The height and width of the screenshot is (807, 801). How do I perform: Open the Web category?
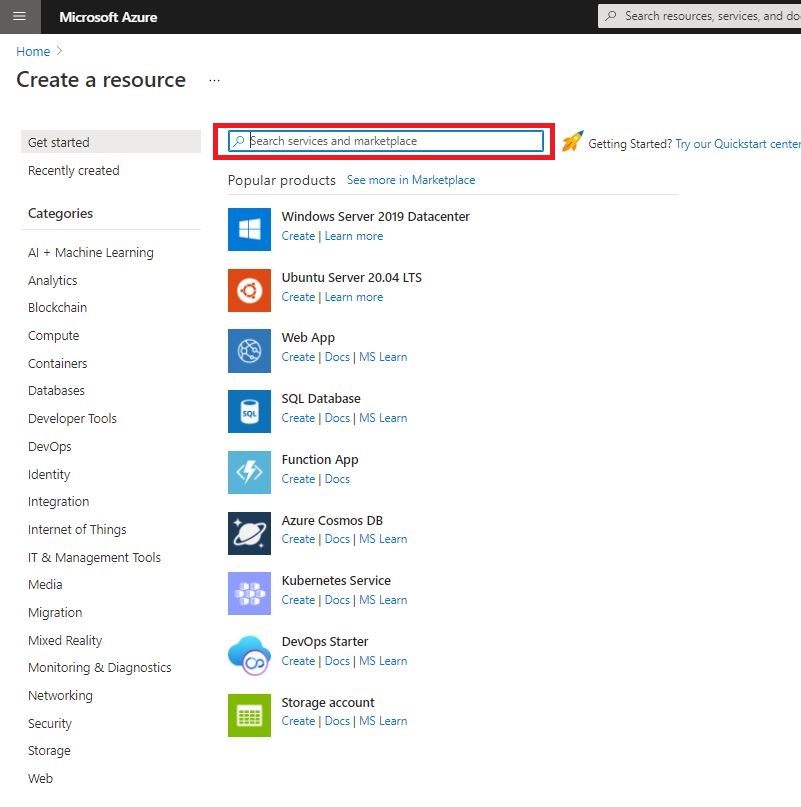[40, 778]
